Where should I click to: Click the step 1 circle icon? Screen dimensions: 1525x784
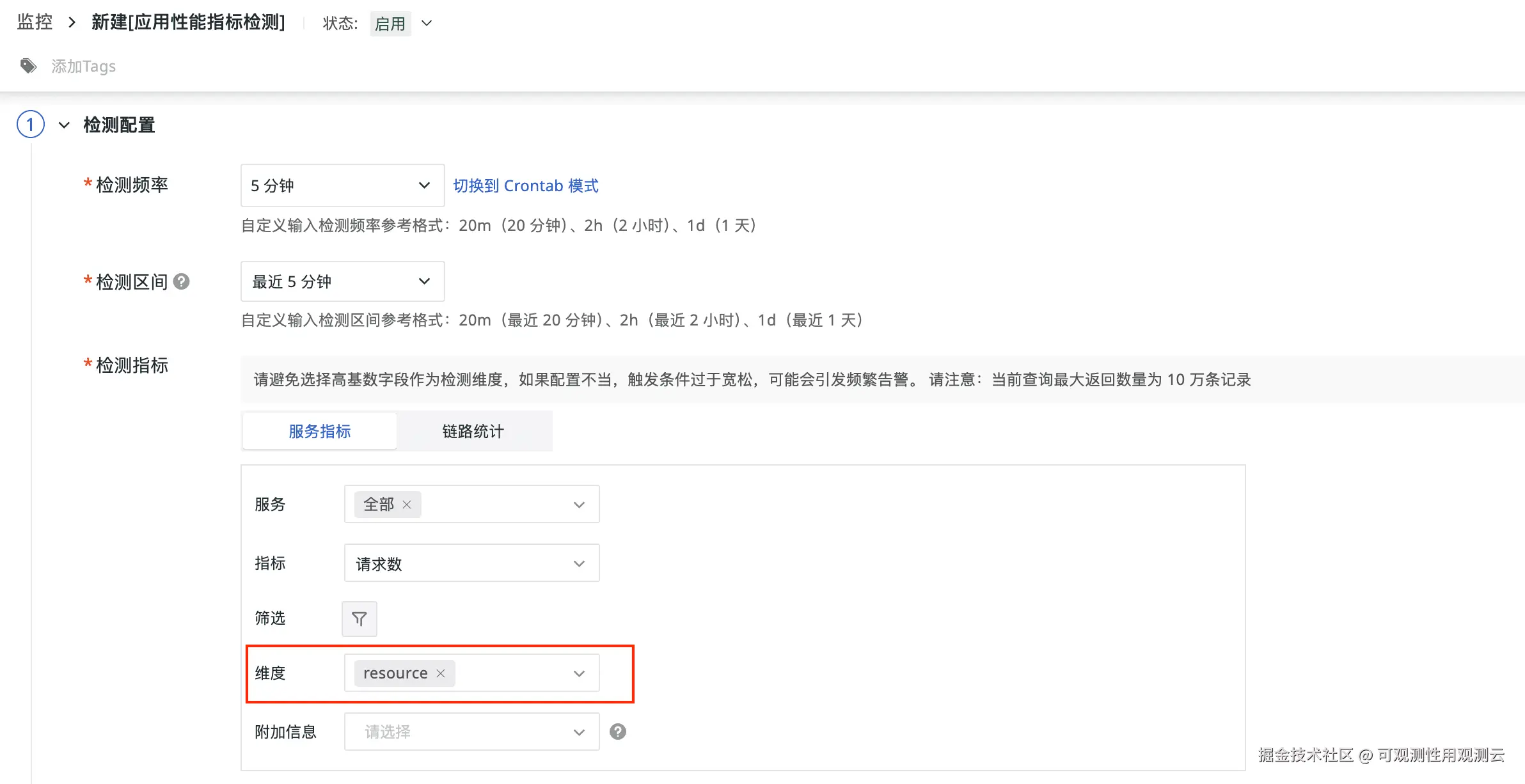(x=31, y=125)
